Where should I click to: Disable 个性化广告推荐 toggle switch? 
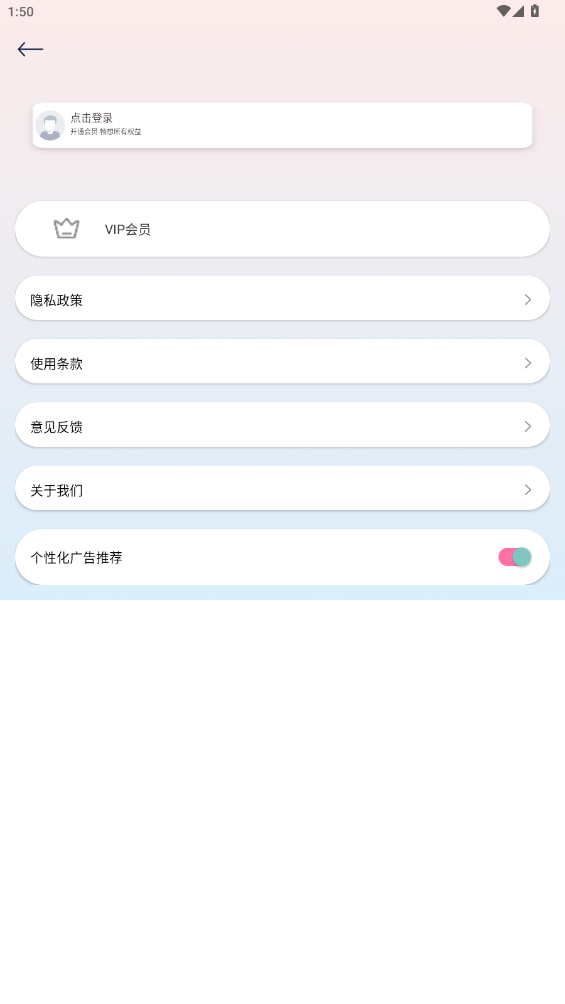[515, 557]
